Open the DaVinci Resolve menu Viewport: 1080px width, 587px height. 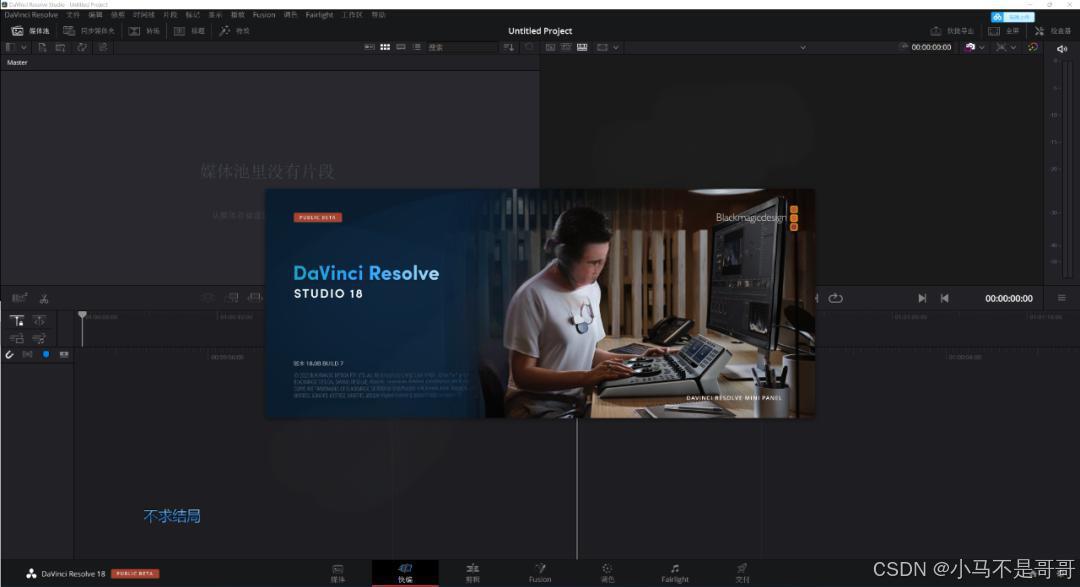pos(31,14)
